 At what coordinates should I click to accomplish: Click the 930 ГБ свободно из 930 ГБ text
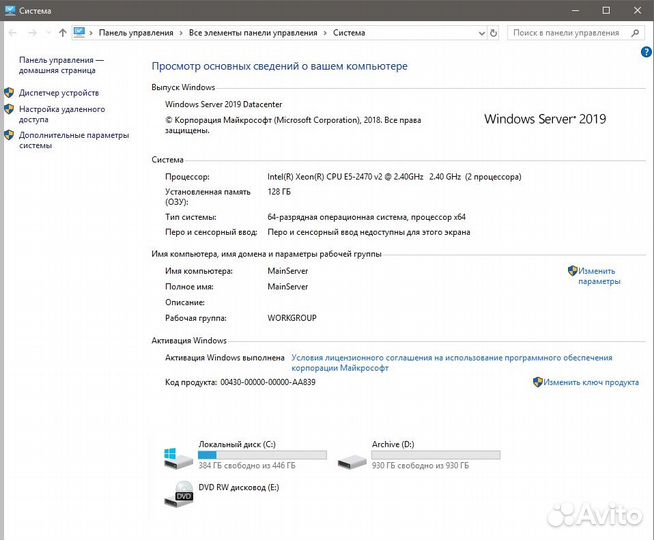coord(420,465)
